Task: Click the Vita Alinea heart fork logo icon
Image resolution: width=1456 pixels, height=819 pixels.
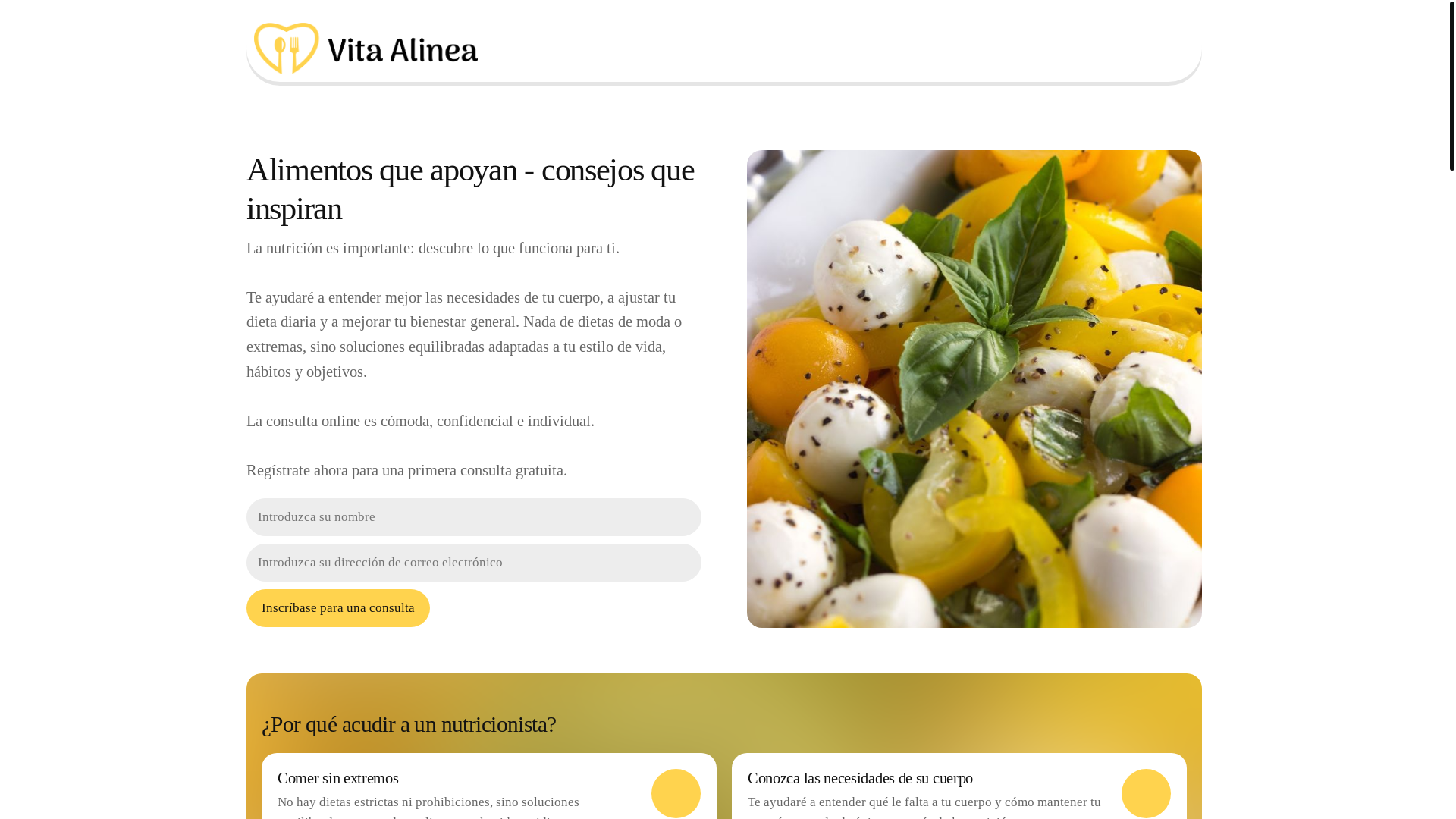Action: coord(286,49)
